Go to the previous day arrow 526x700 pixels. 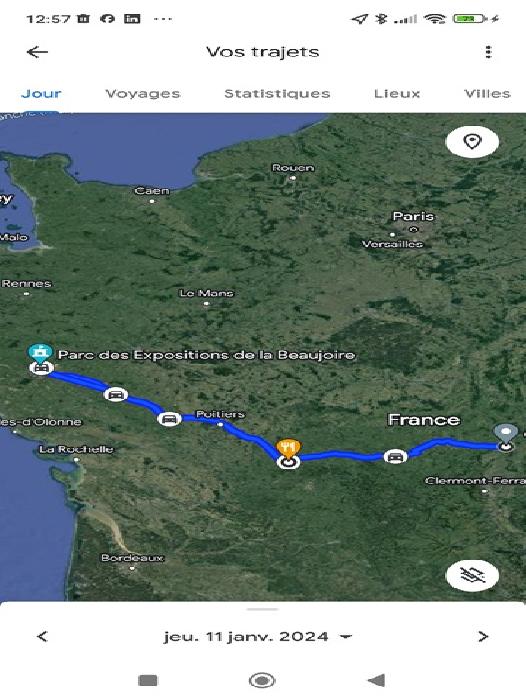point(42,636)
